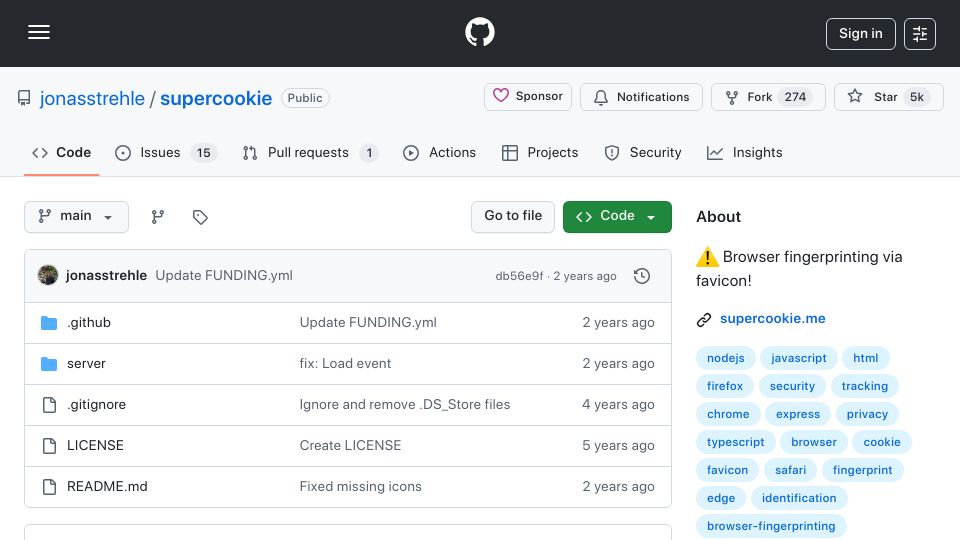Select the firefox topic tag
960x540 pixels.
pos(725,386)
